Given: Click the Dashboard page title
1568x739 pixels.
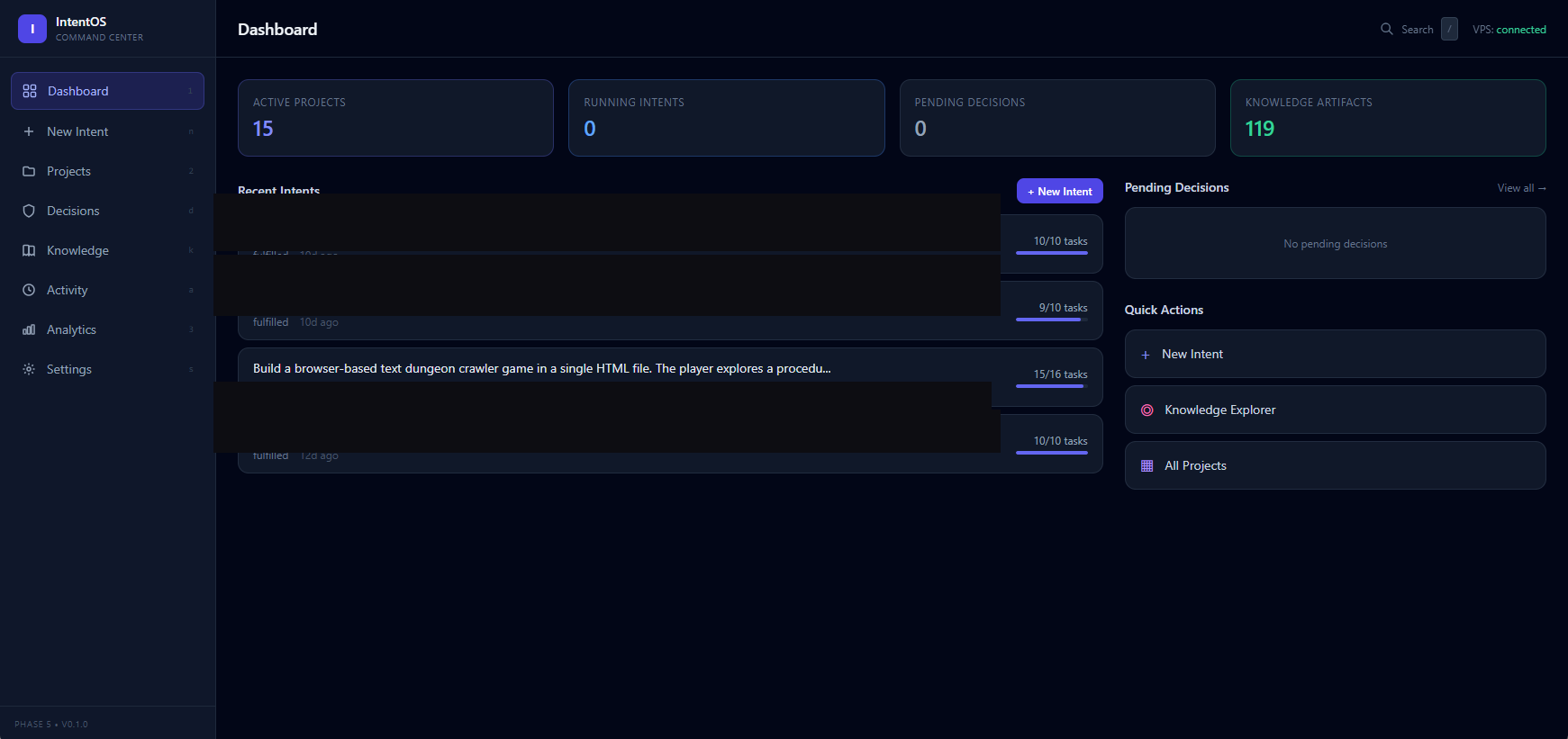Looking at the screenshot, I should (277, 29).
